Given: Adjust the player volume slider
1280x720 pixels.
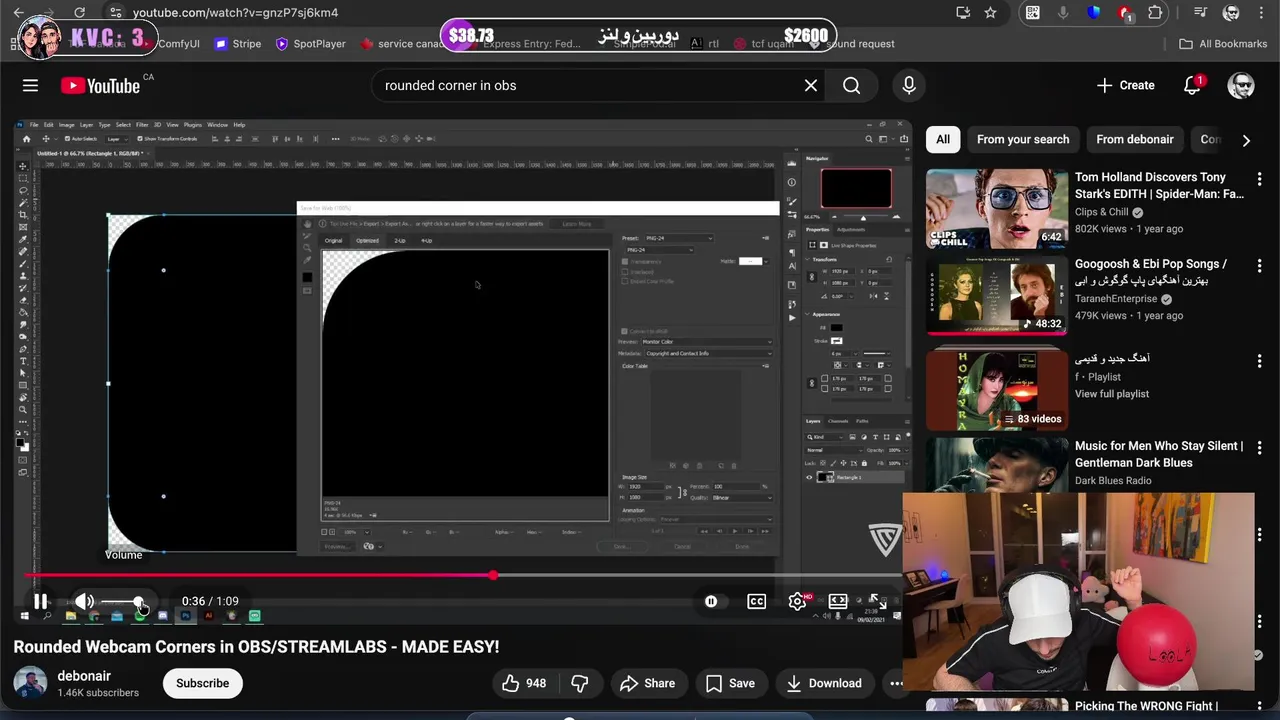Looking at the screenshot, I should [124, 601].
